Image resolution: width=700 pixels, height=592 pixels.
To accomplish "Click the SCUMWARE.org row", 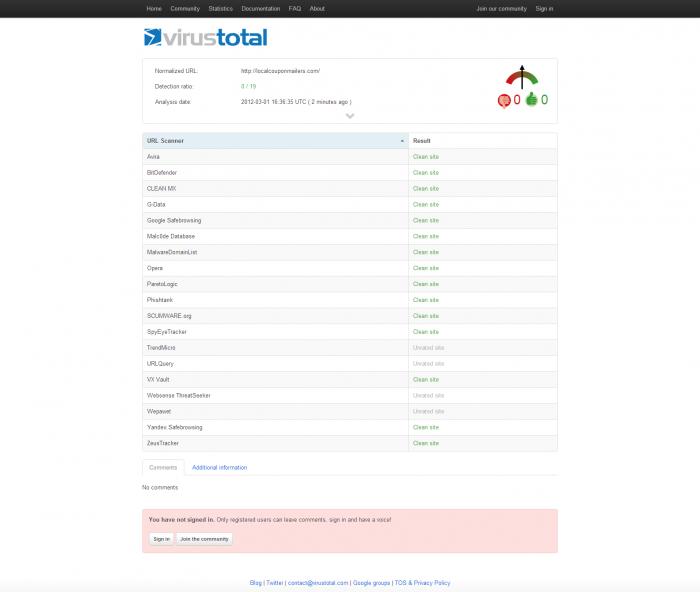I will pos(350,316).
